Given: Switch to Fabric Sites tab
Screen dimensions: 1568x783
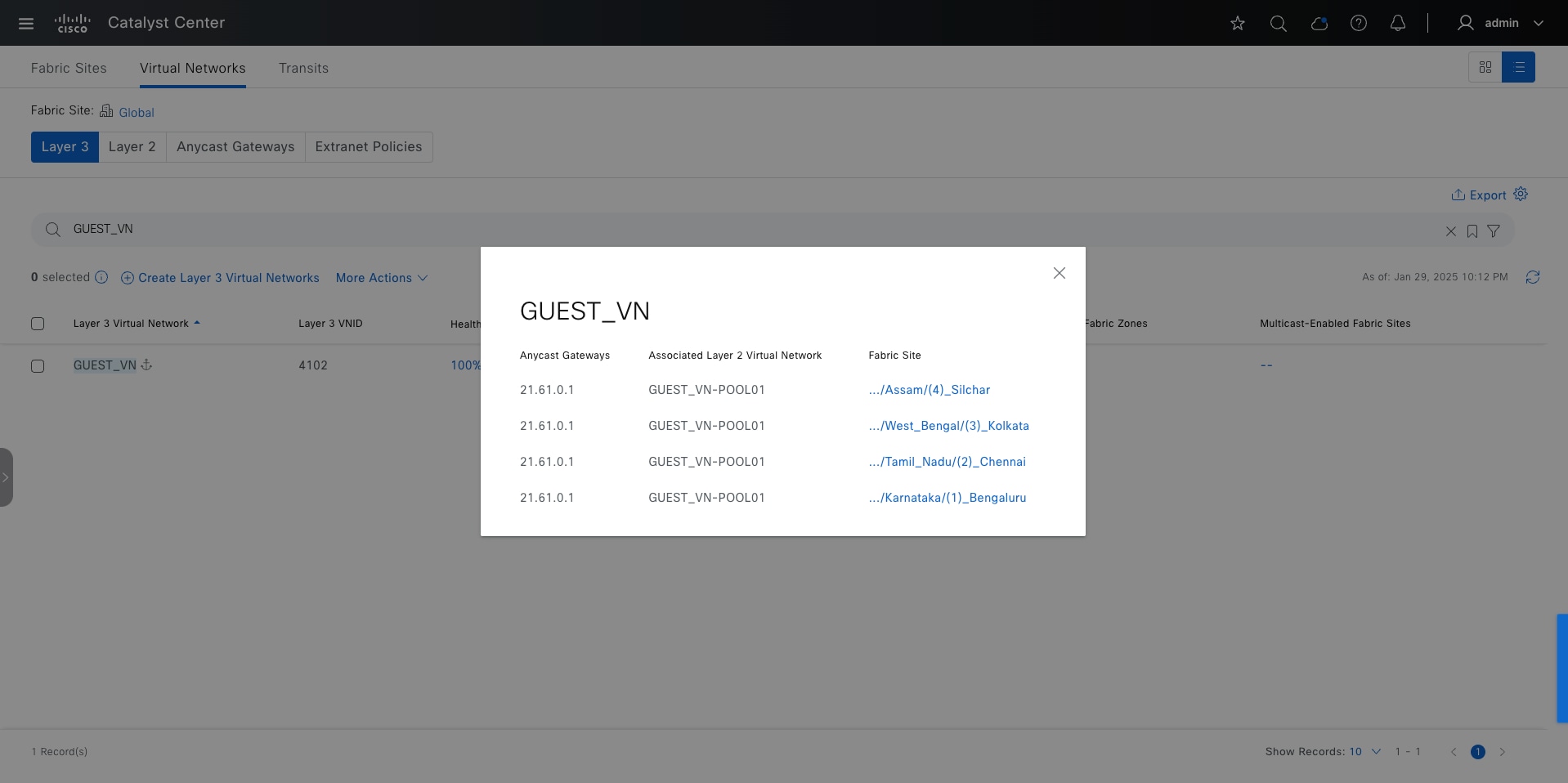Looking at the screenshot, I should [69, 68].
